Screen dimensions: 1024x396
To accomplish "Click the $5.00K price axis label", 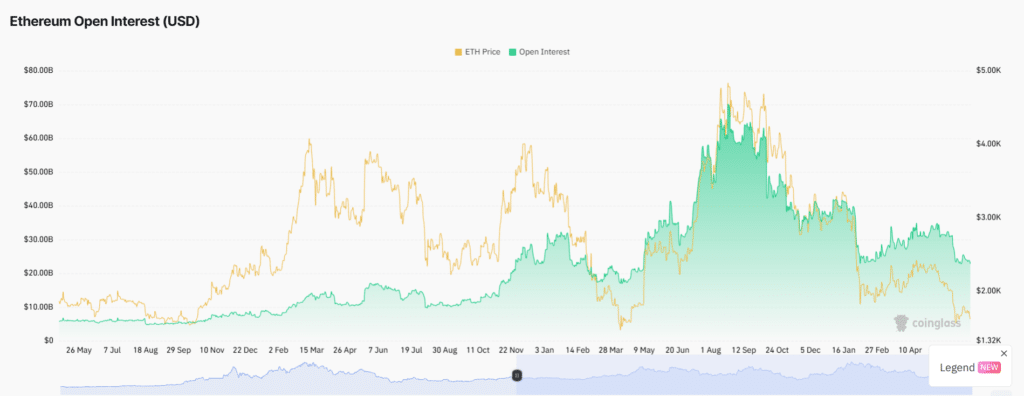I will [988, 70].
